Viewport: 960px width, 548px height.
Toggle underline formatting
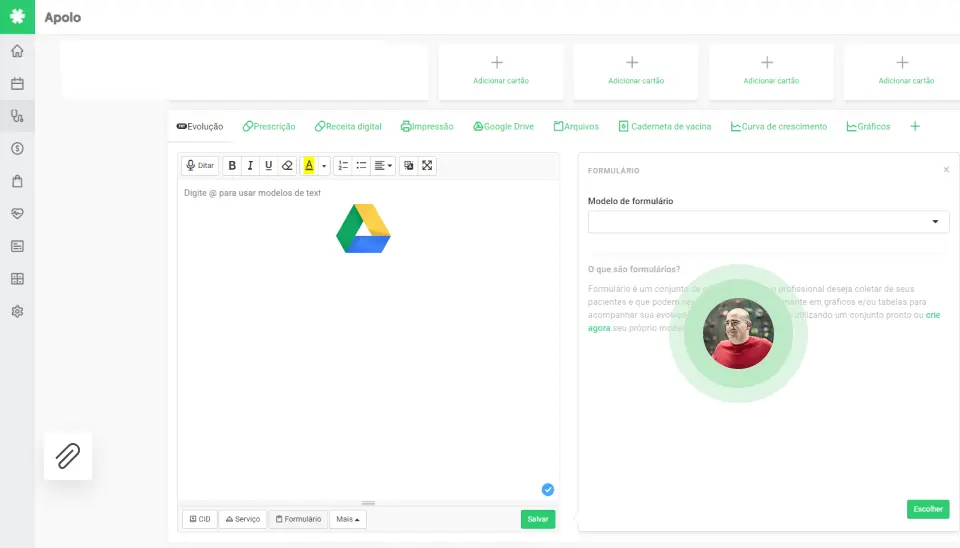pos(268,165)
